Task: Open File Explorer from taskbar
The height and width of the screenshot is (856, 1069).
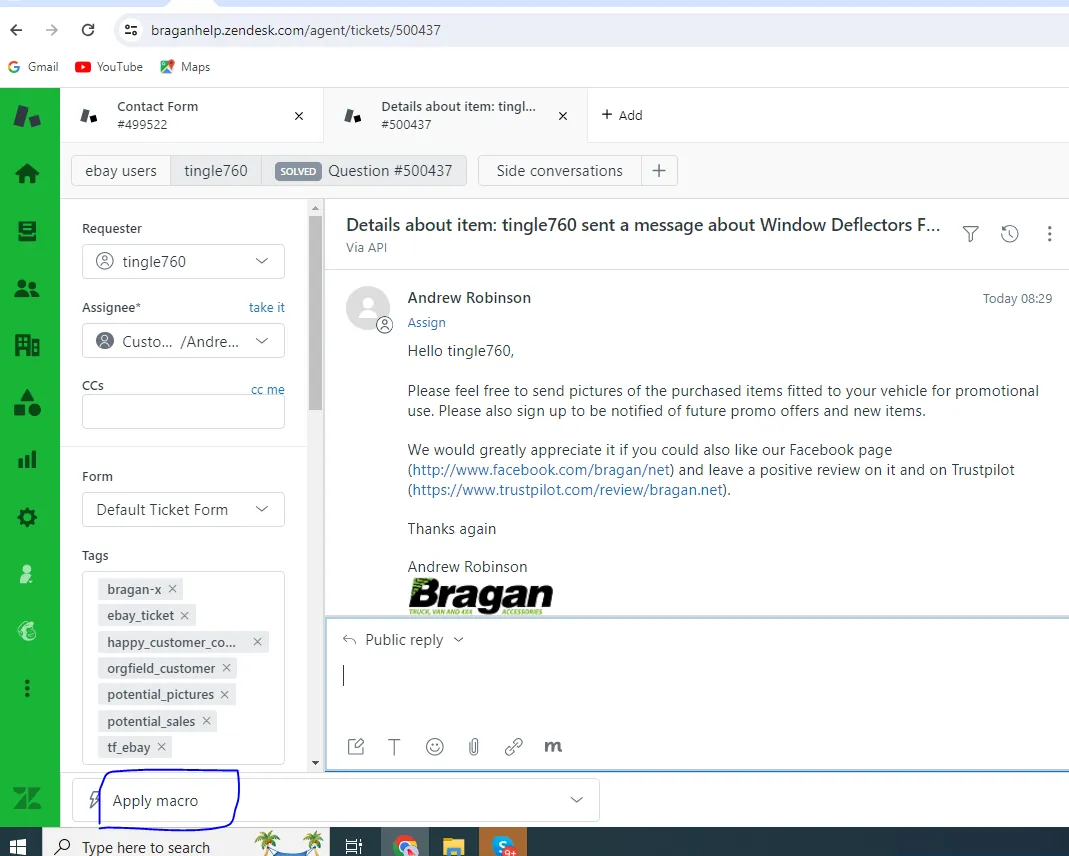Action: pos(453,846)
